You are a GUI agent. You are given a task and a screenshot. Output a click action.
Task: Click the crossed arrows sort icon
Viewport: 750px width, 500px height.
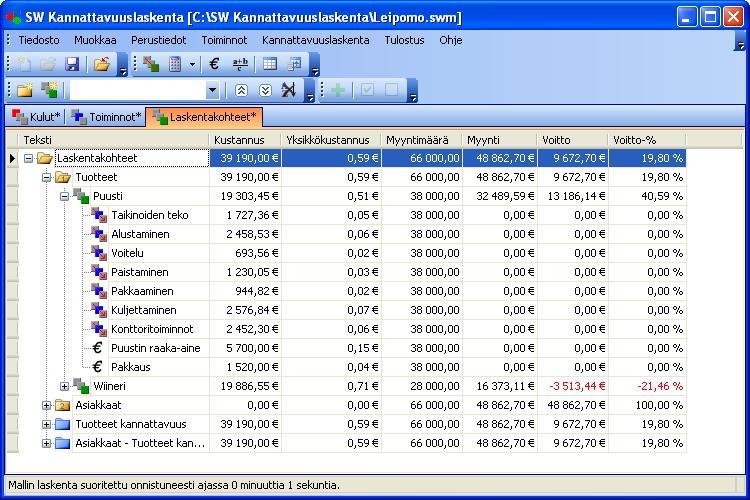(289, 90)
